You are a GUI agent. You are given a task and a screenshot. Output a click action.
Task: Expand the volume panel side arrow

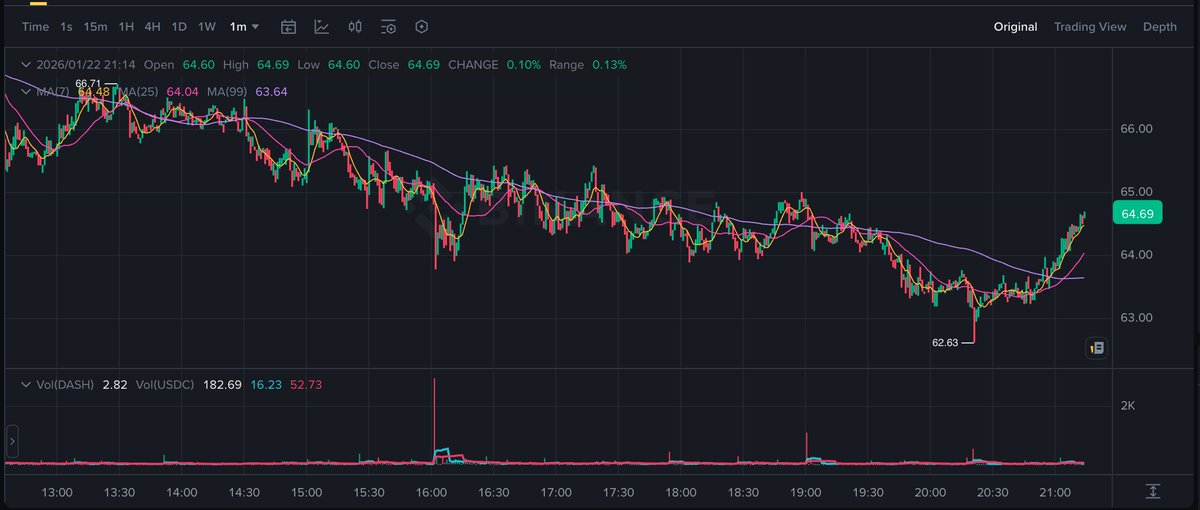[x=12, y=440]
